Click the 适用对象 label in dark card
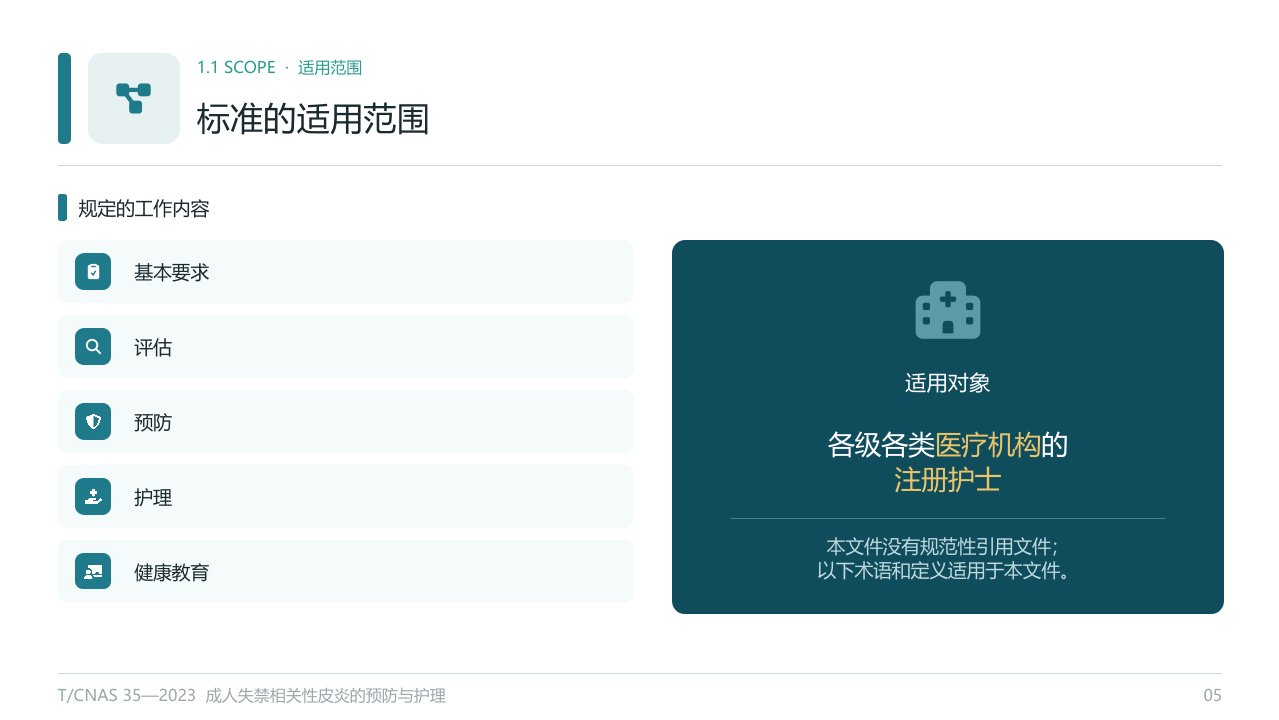Screen dimensions: 1279x720 tap(948, 383)
